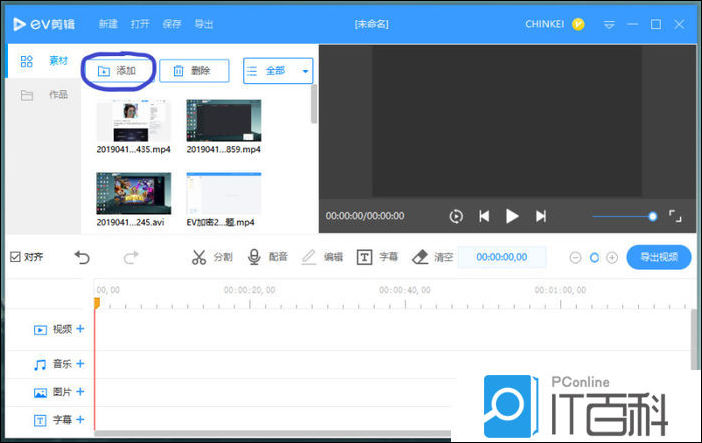Click the dubbing (配音) microphone icon
The width and height of the screenshot is (702, 443).
coord(255,257)
